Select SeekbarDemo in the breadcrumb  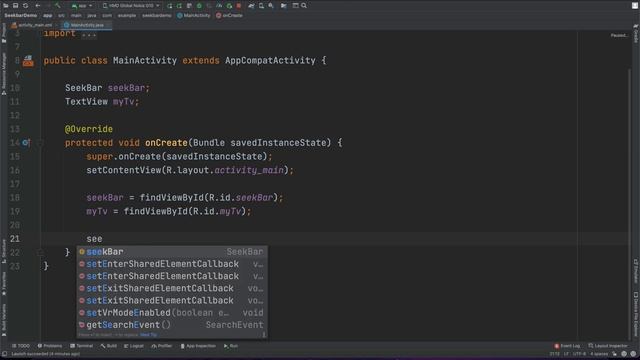[21, 16]
